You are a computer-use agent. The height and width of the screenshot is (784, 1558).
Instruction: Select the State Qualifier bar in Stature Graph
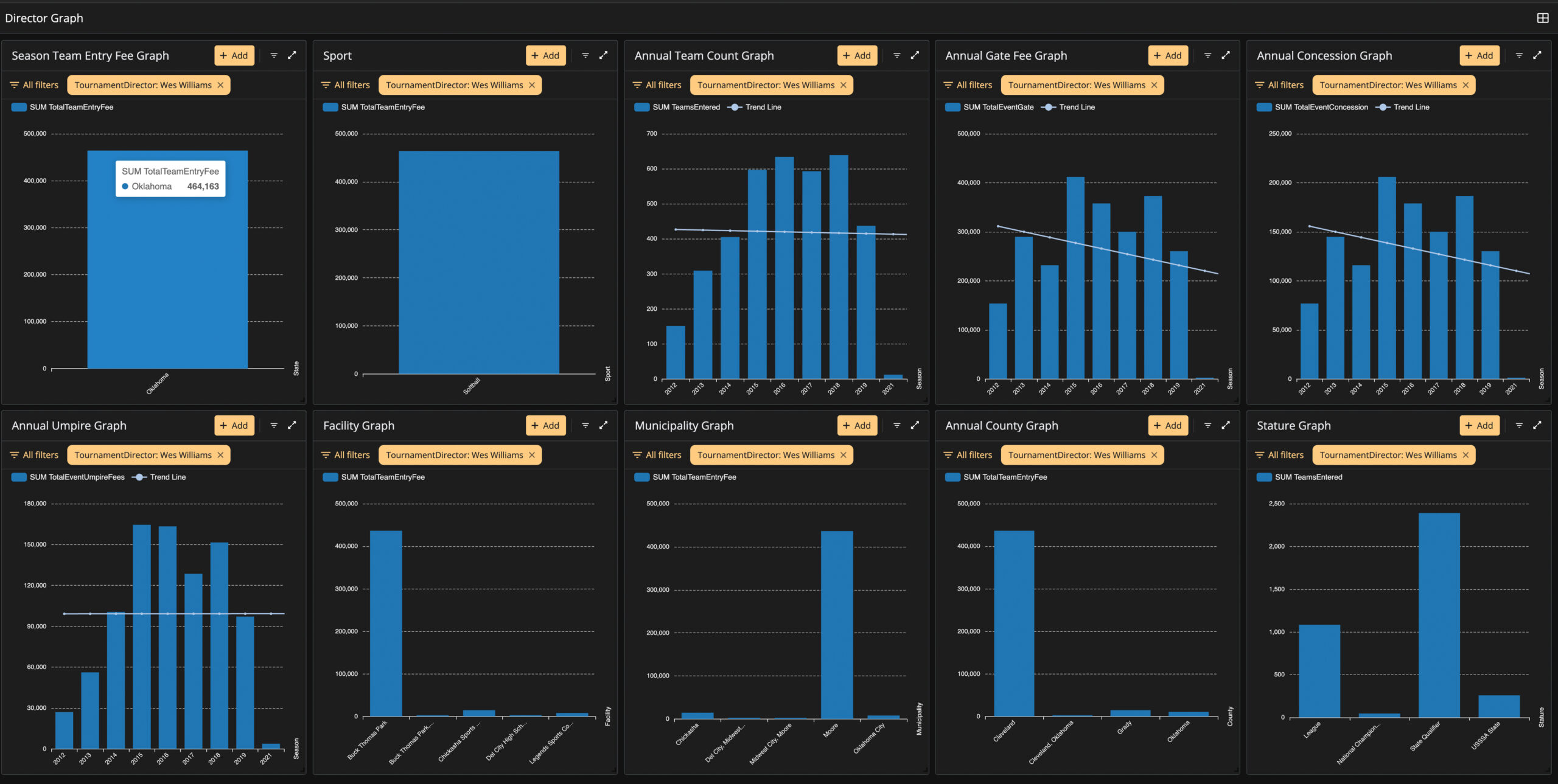click(1439, 615)
